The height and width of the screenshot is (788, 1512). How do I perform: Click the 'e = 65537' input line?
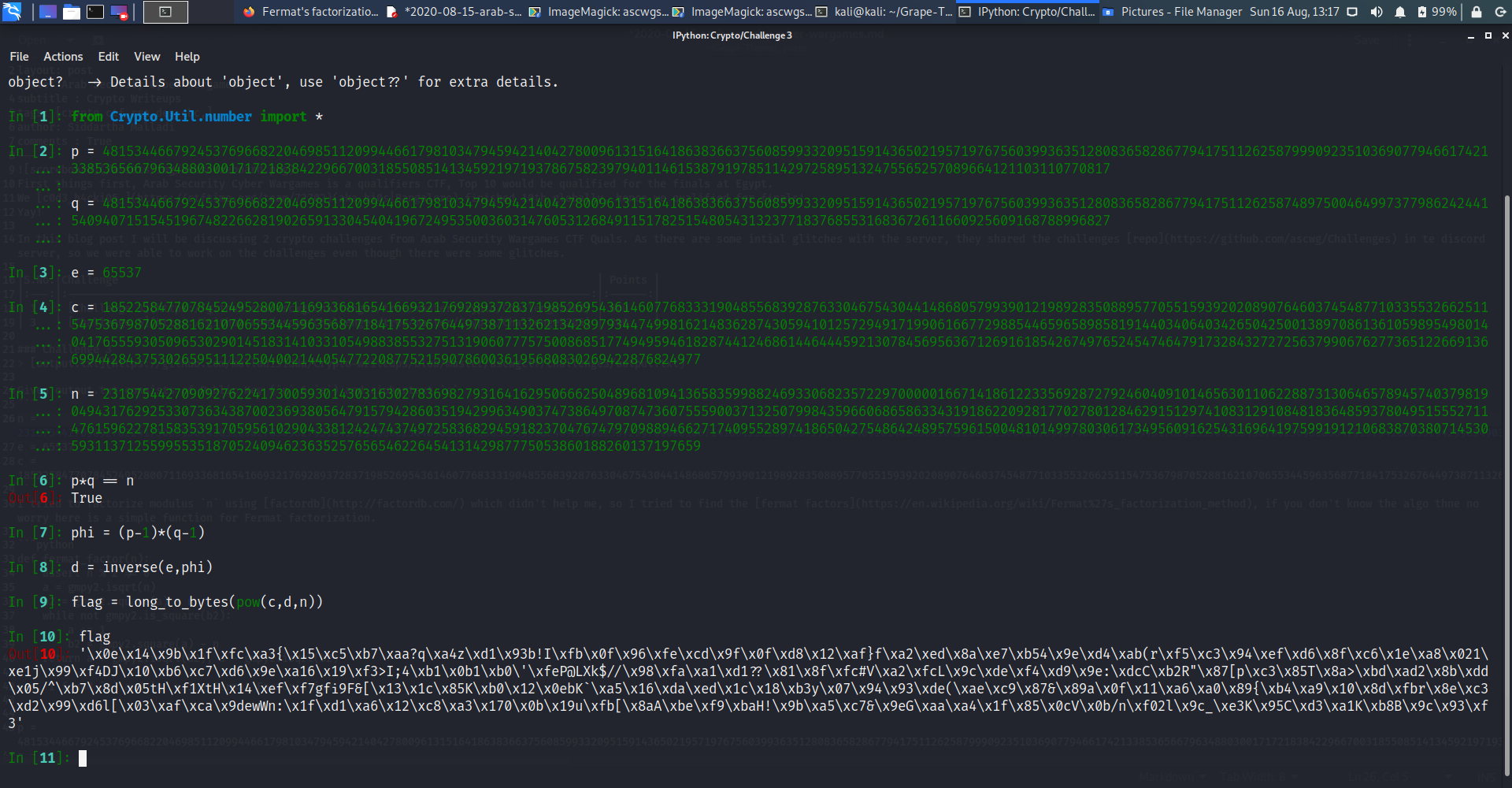(106, 273)
